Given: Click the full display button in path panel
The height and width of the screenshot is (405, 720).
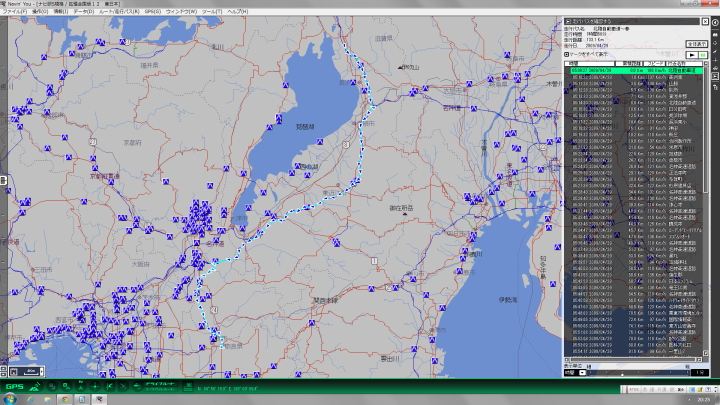Looking at the screenshot, I should click(697, 44).
